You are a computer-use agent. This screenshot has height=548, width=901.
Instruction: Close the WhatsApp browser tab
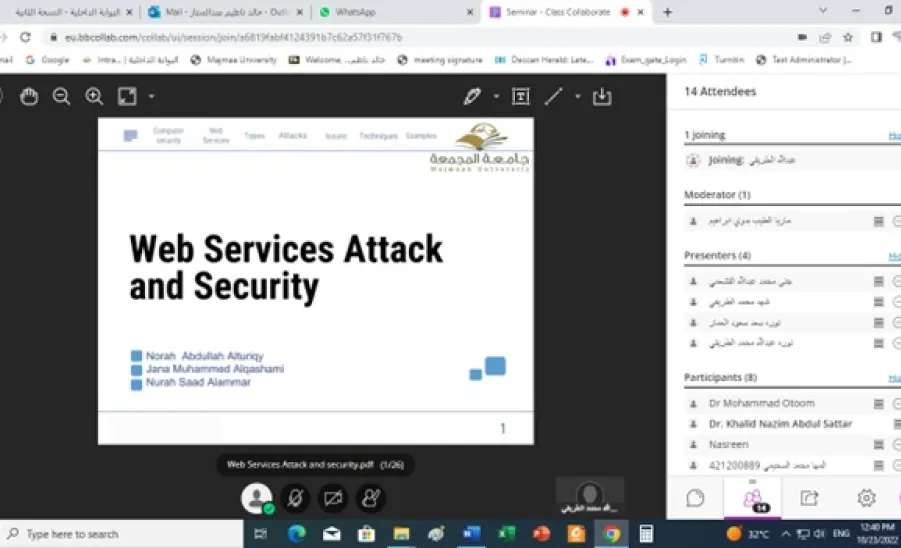[x=469, y=12]
